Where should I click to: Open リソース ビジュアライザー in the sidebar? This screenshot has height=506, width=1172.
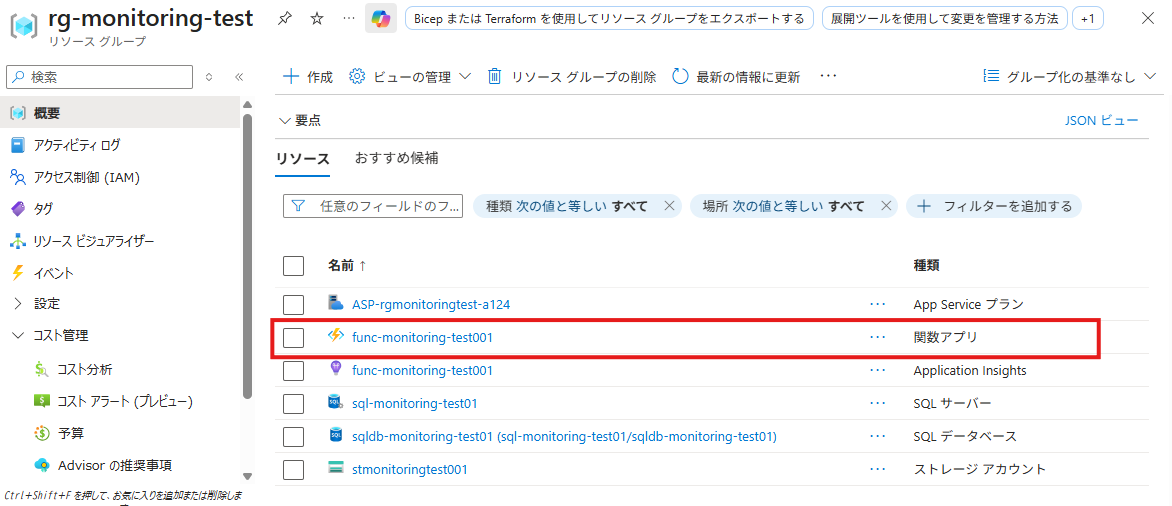click(x=93, y=241)
